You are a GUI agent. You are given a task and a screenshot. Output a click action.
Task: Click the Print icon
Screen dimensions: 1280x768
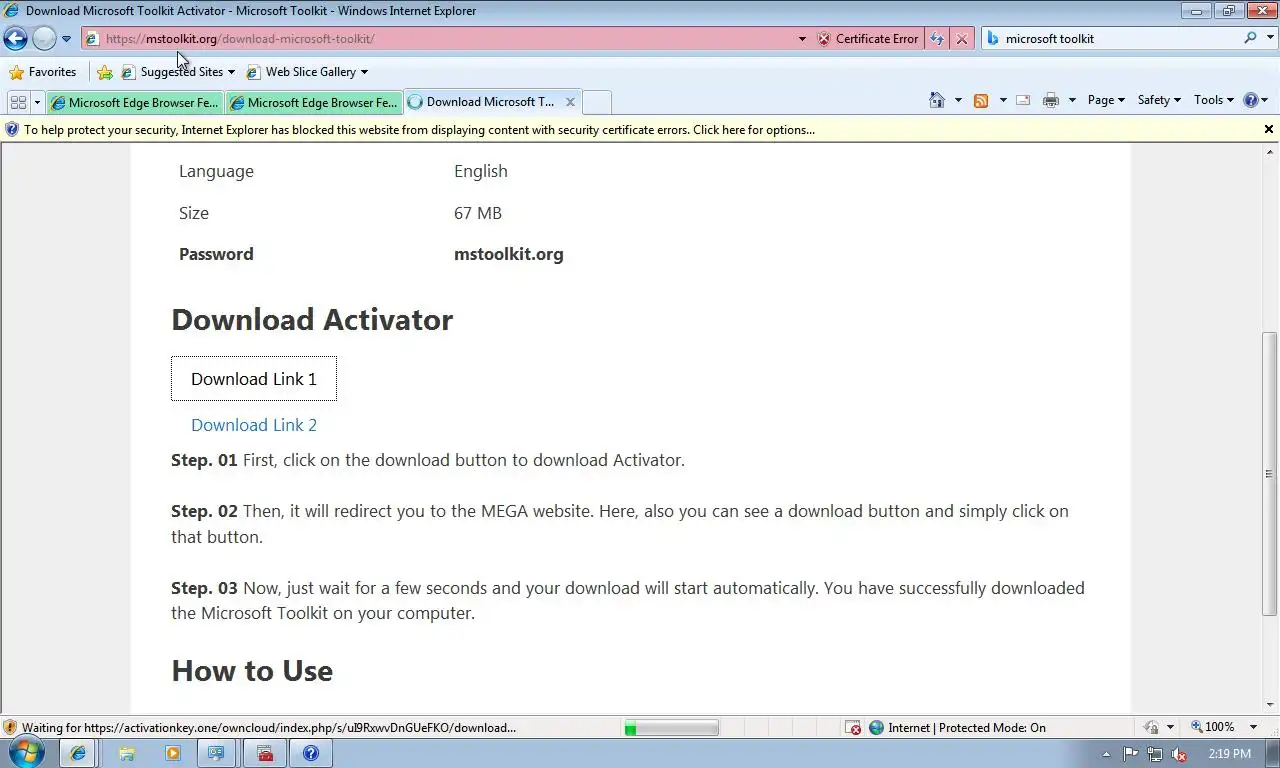click(x=1051, y=100)
